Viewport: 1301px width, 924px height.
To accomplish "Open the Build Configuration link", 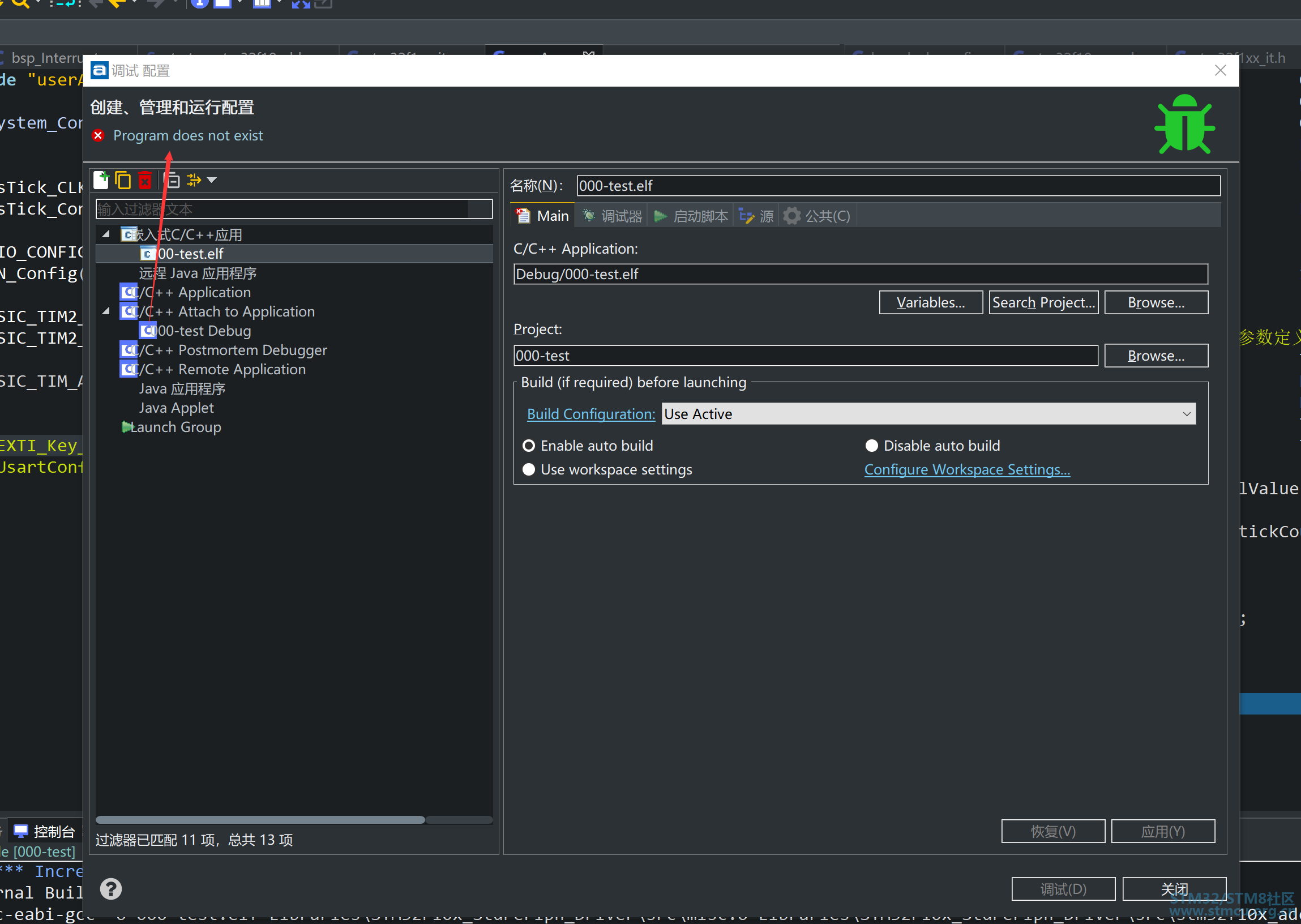I will 591,414.
